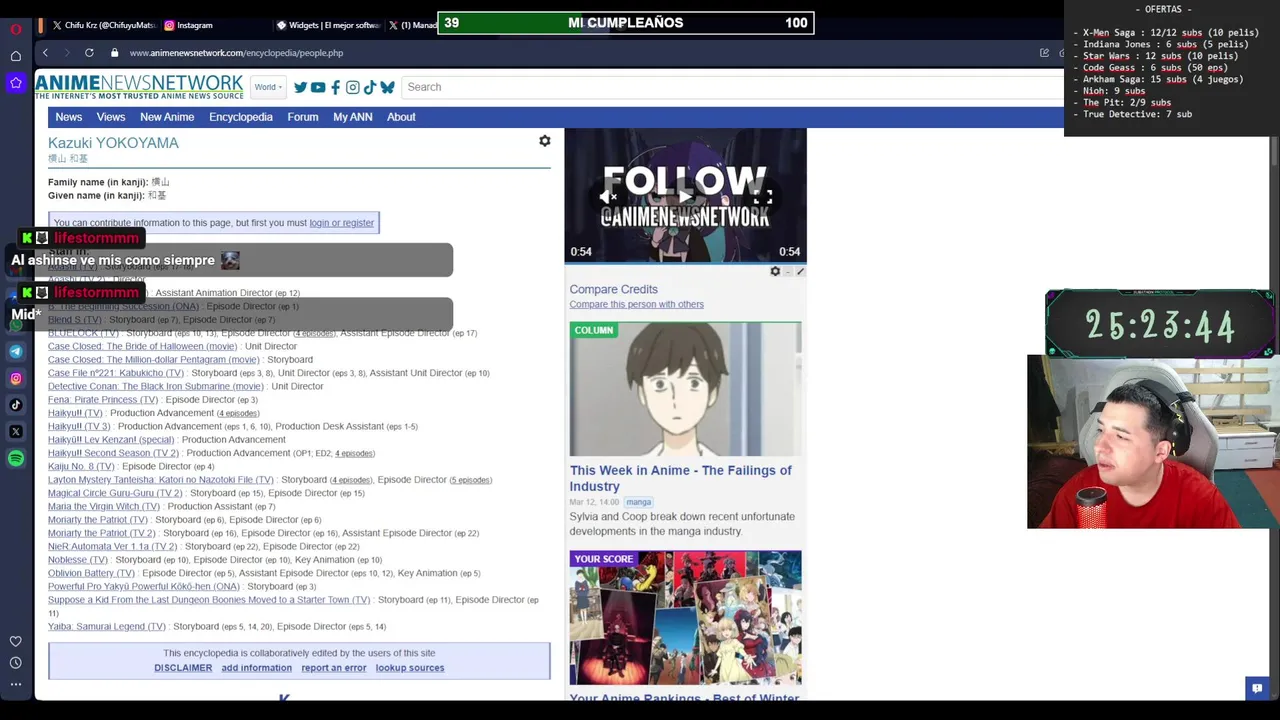Open ANN's Bluesky butterfly icon
The width and height of the screenshot is (1280, 720).
pyautogui.click(x=387, y=87)
